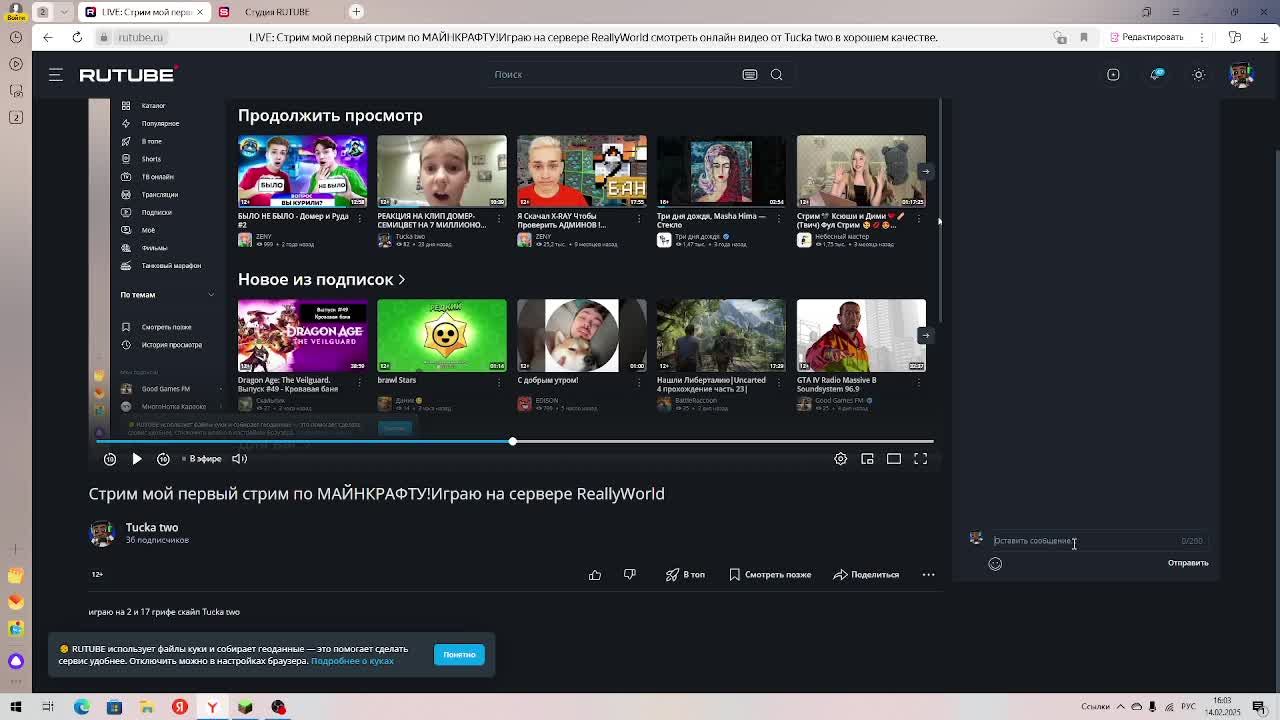This screenshot has height=720, width=1280.
Task: Open the taskbar clock and date
Action: pyautogui.click(x=1222, y=707)
